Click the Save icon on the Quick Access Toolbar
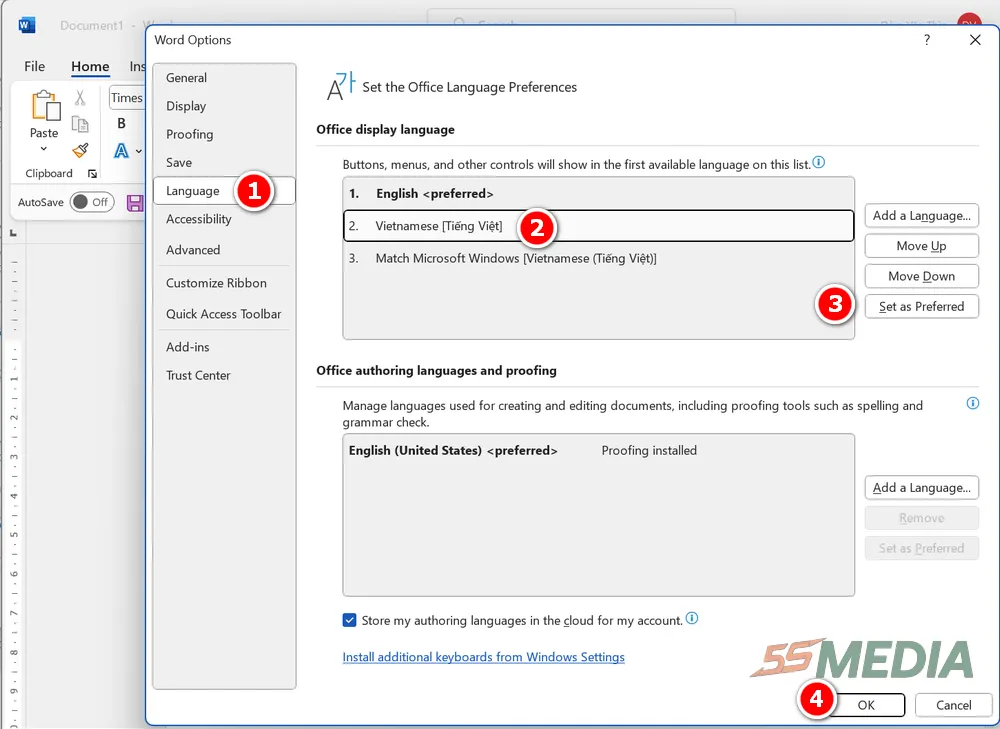 (134, 203)
